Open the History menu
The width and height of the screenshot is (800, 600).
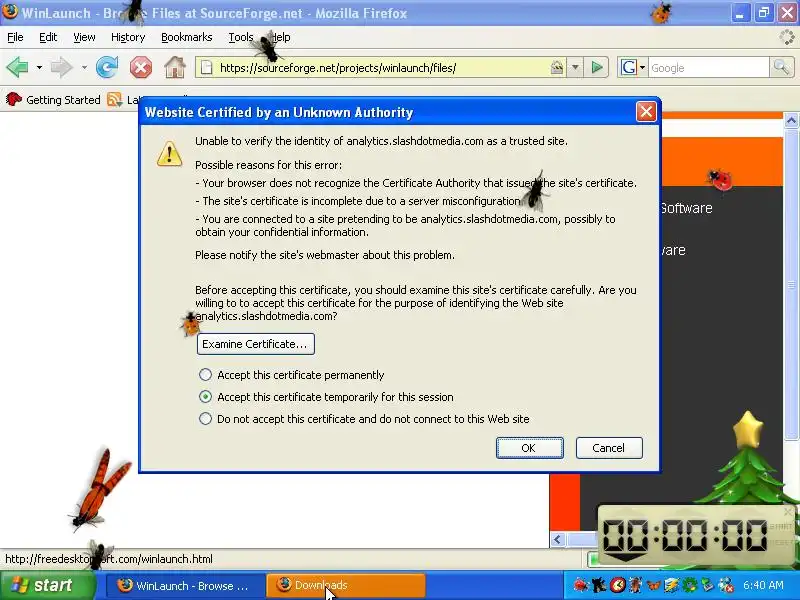(x=128, y=37)
